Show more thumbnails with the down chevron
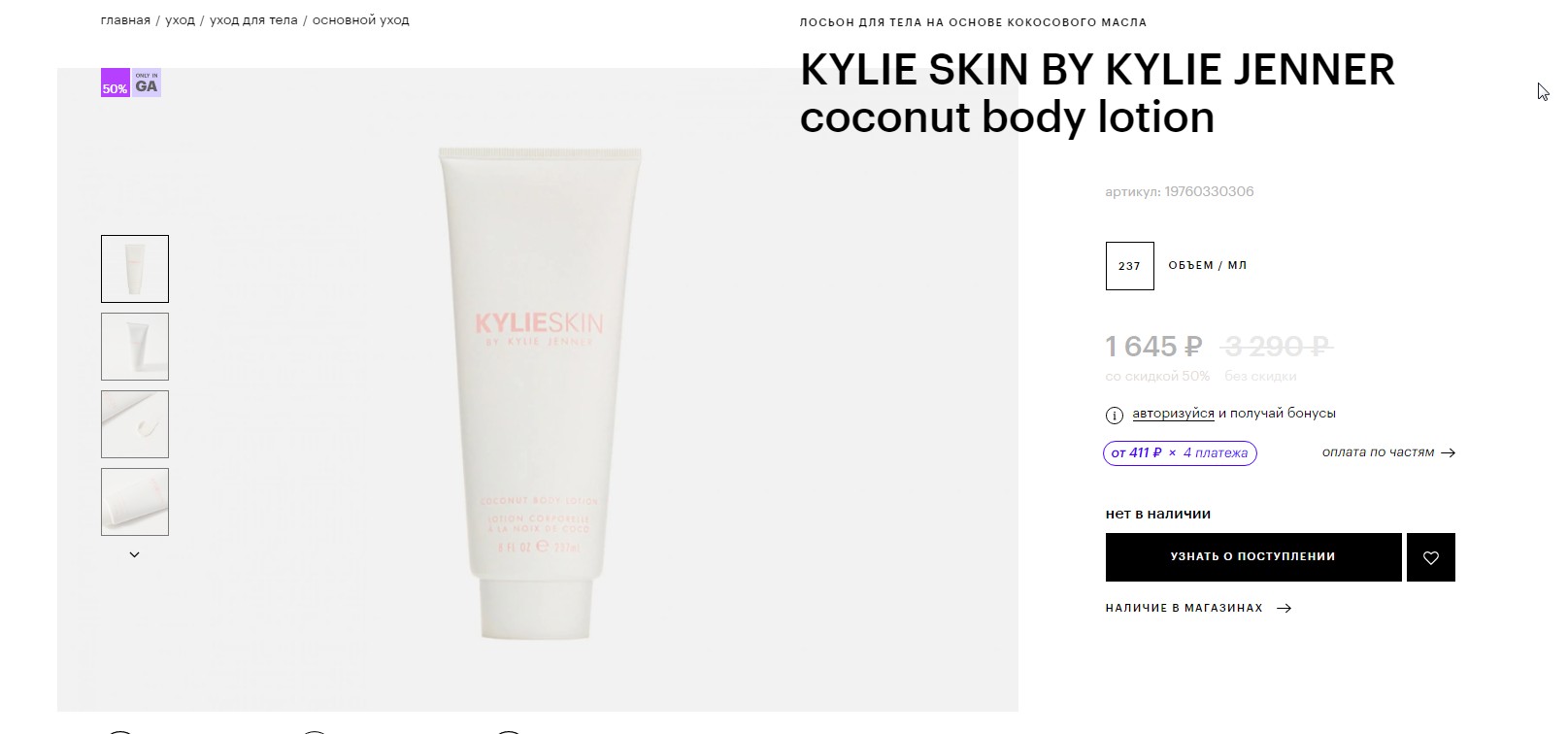Viewport: 1568px width, 734px height. [x=135, y=554]
